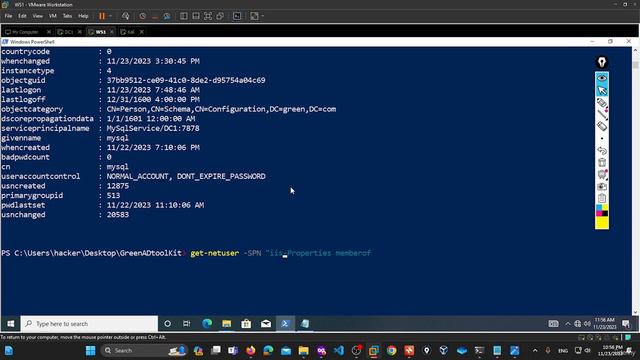Click the guest 'Type here to search' box

[89, 324]
